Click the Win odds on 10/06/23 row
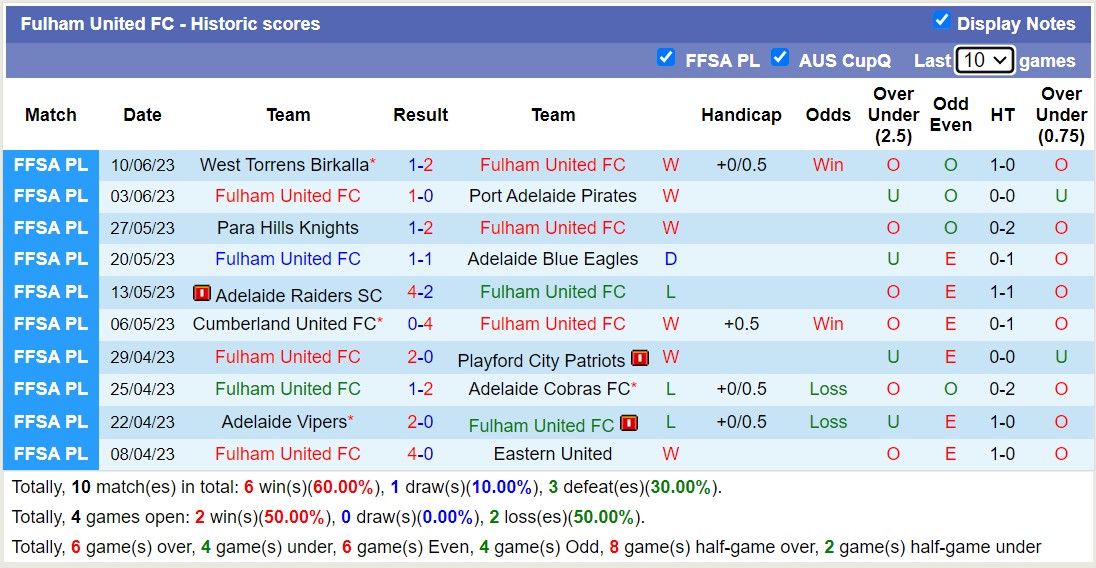The image size is (1096, 568). (x=828, y=165)
